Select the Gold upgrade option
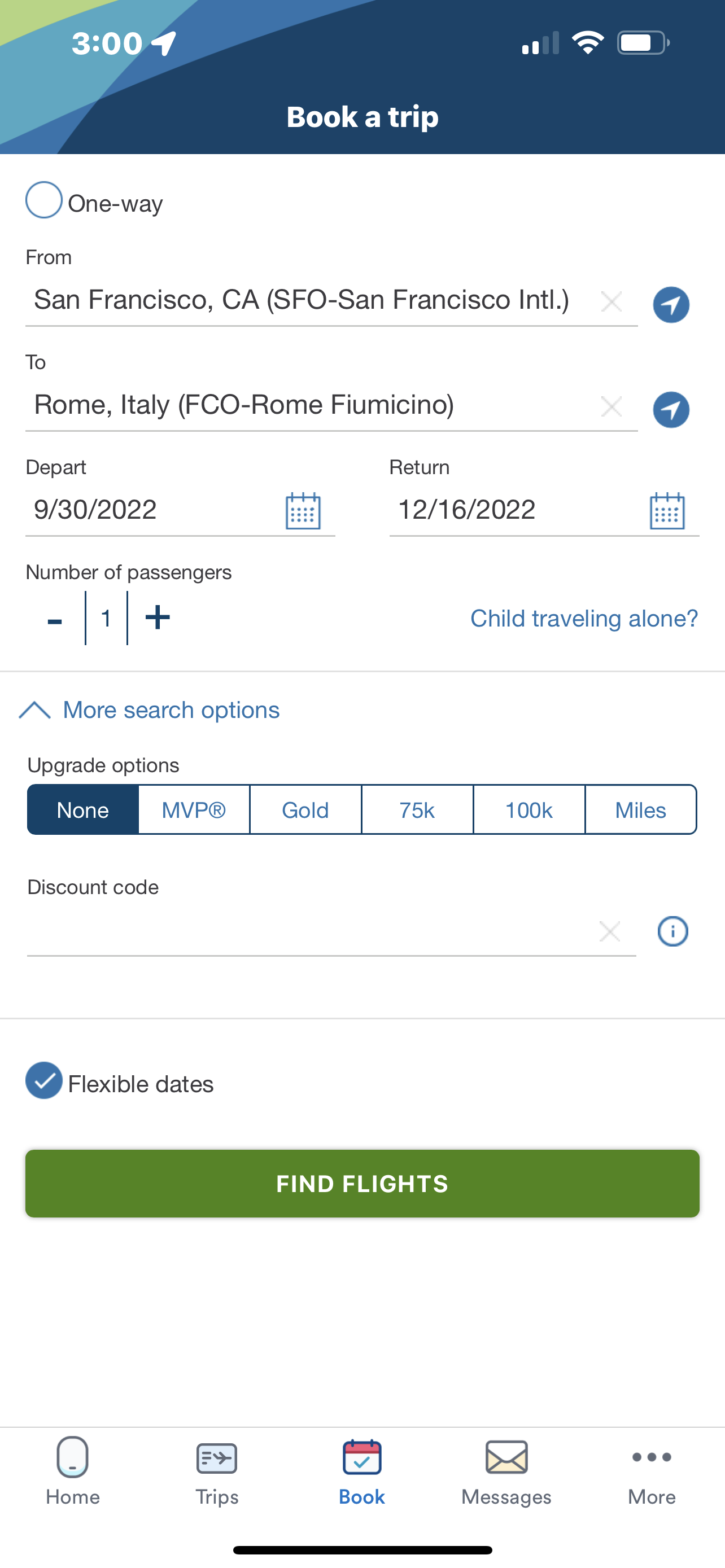Screen dimensions: 725x1568 (305, 810)
